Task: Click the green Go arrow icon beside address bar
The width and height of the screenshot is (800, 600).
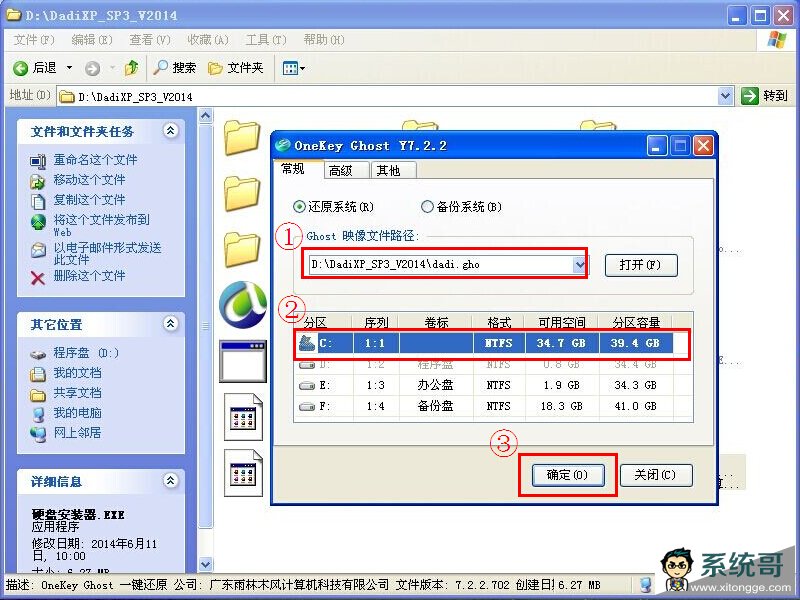Action: point(749,95)
